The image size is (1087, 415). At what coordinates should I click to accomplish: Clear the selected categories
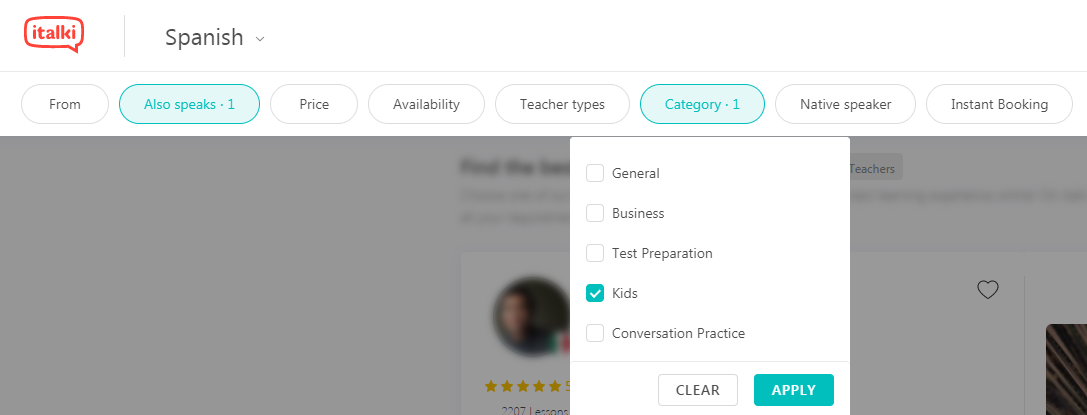[x=697, y=390]
